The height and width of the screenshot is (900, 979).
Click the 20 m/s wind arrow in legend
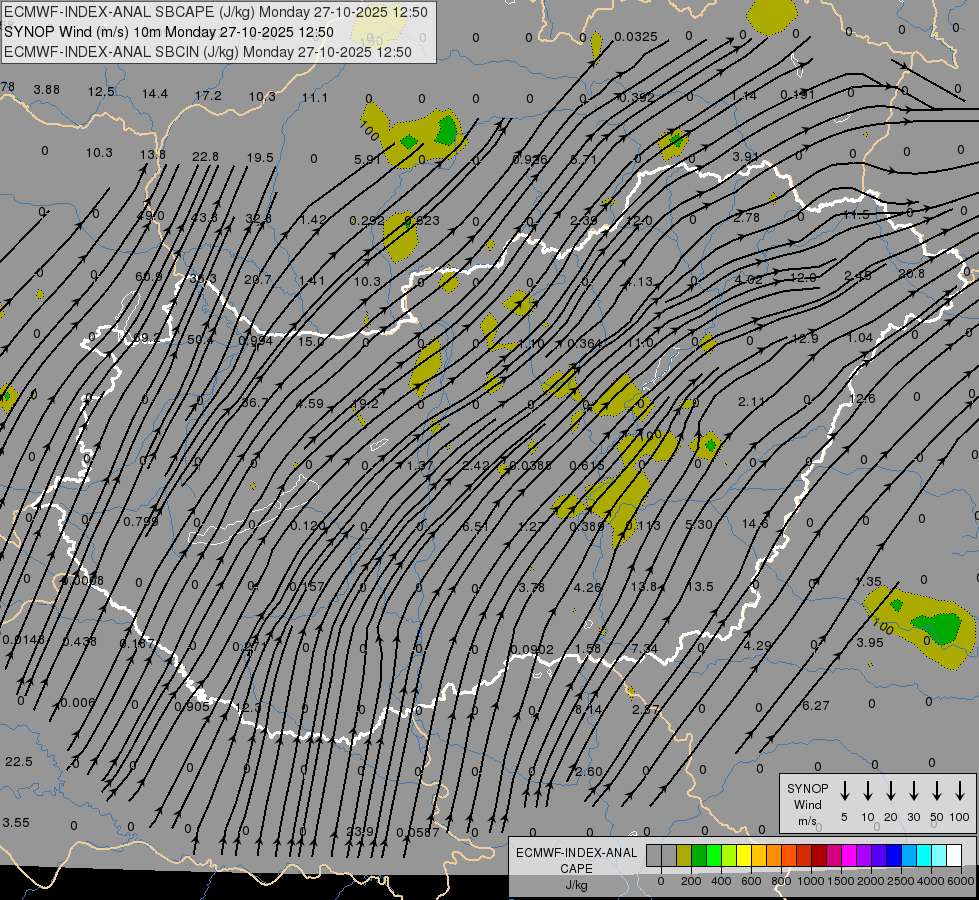(x=890, y=791)
